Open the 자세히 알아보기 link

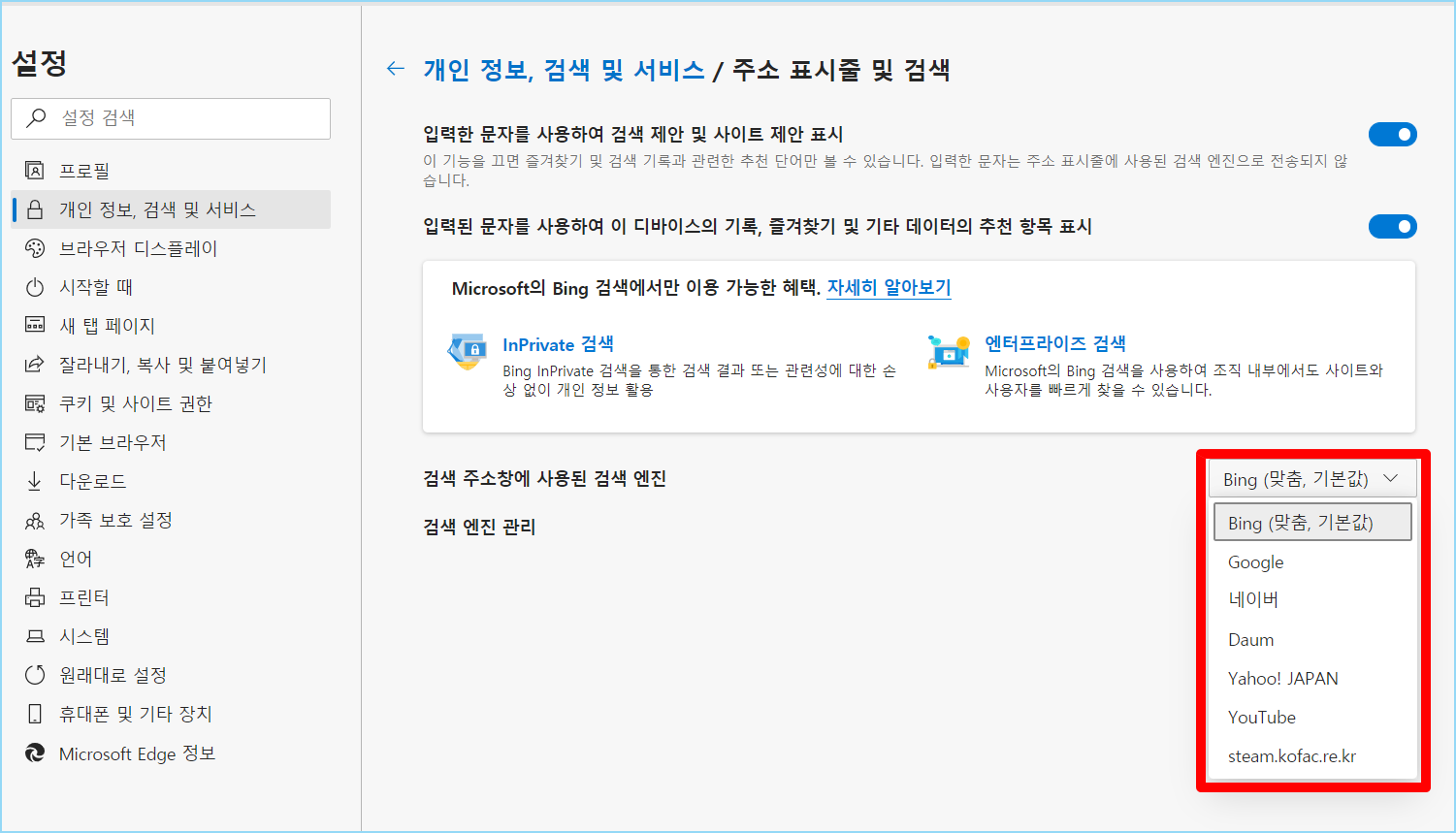tap(889, 288)
